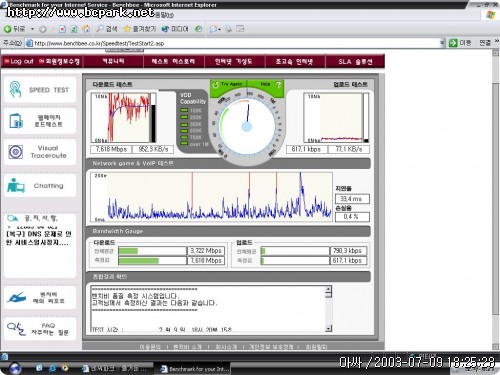The image size is (500, 375).
Task: Click the IE Forward button
Action: [43, 29]
